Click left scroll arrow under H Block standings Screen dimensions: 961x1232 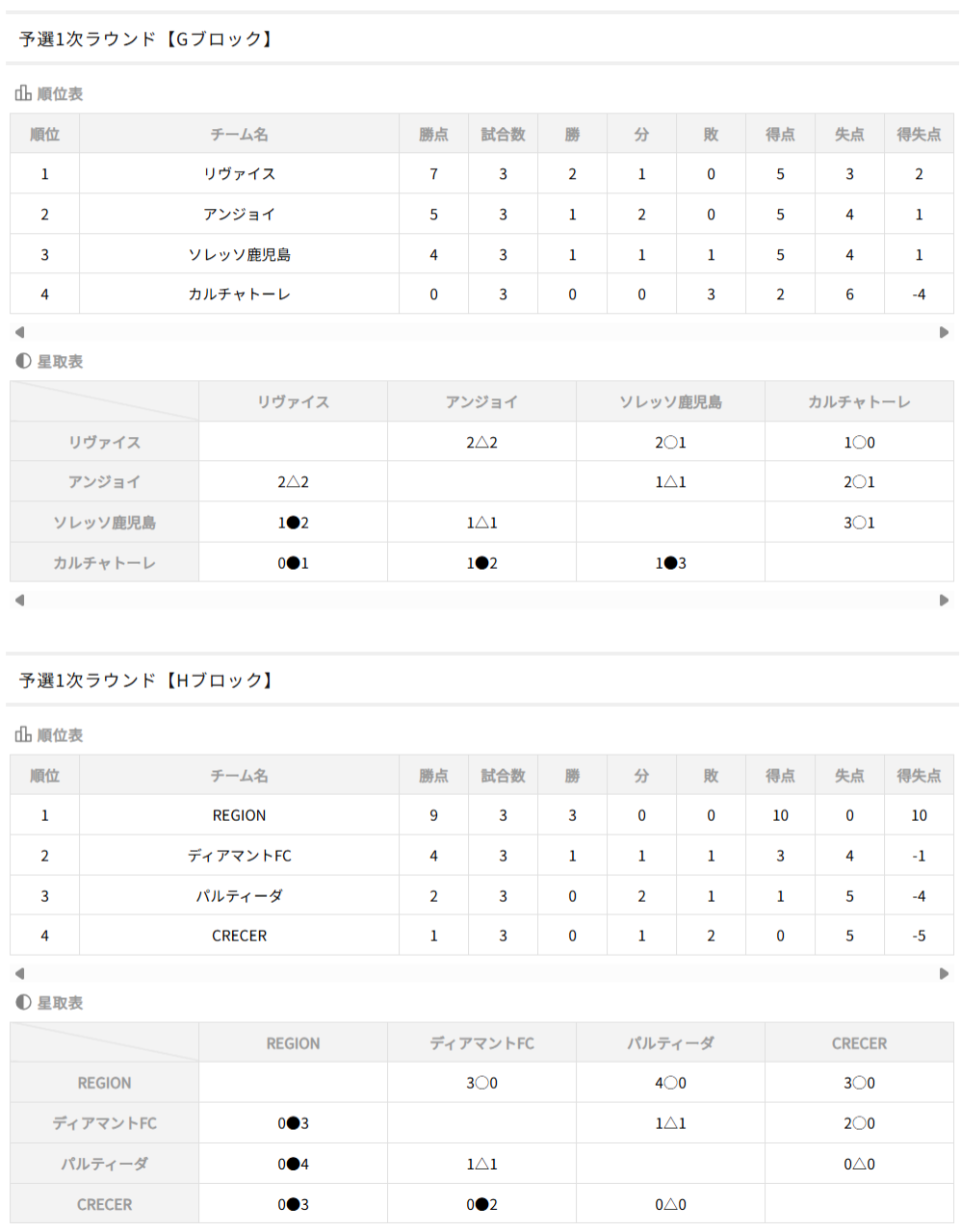pyautogui.click(x=19, y=973)
